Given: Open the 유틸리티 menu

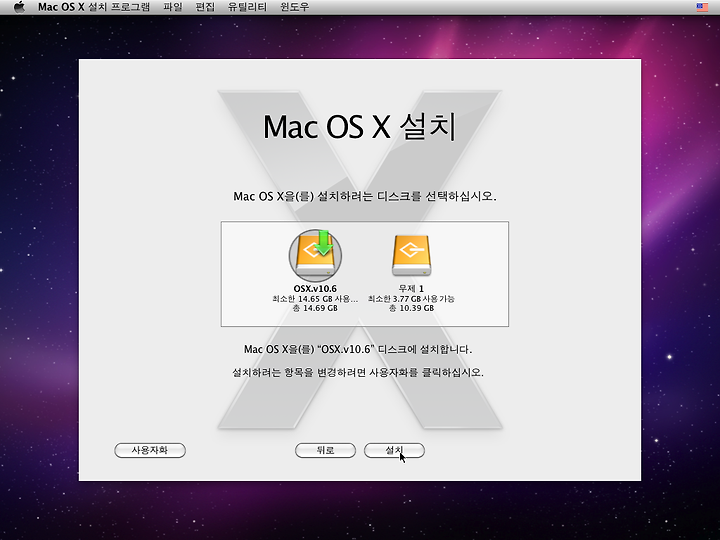Looking at the screenshot, I should pyautogui.click(x=247, y=7).
